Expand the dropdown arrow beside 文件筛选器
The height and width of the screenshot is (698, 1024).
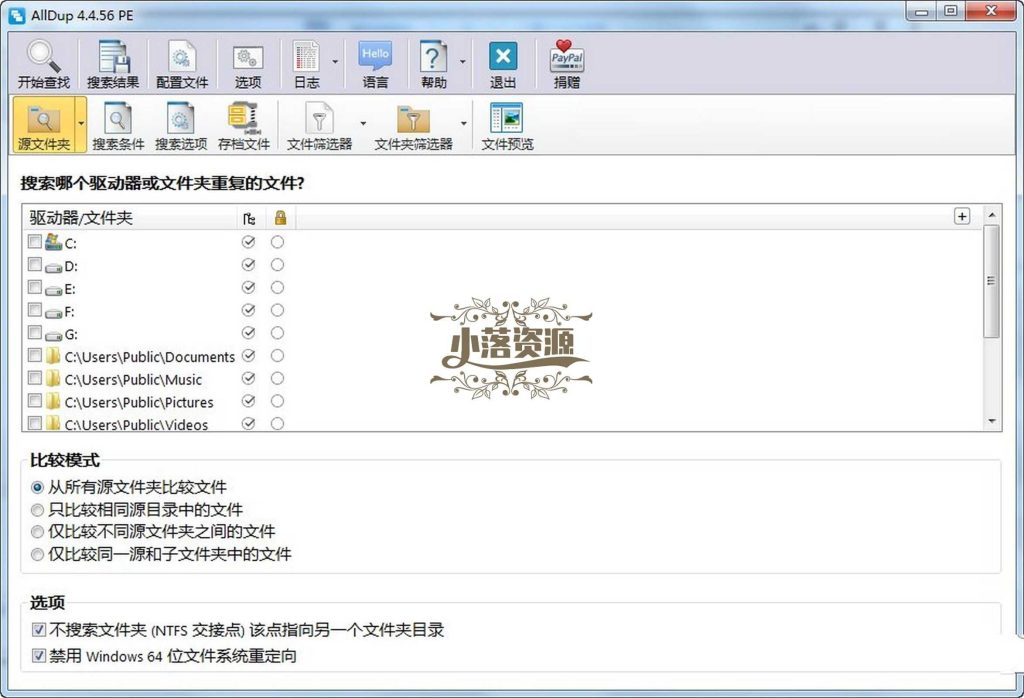tap(363, 123)
